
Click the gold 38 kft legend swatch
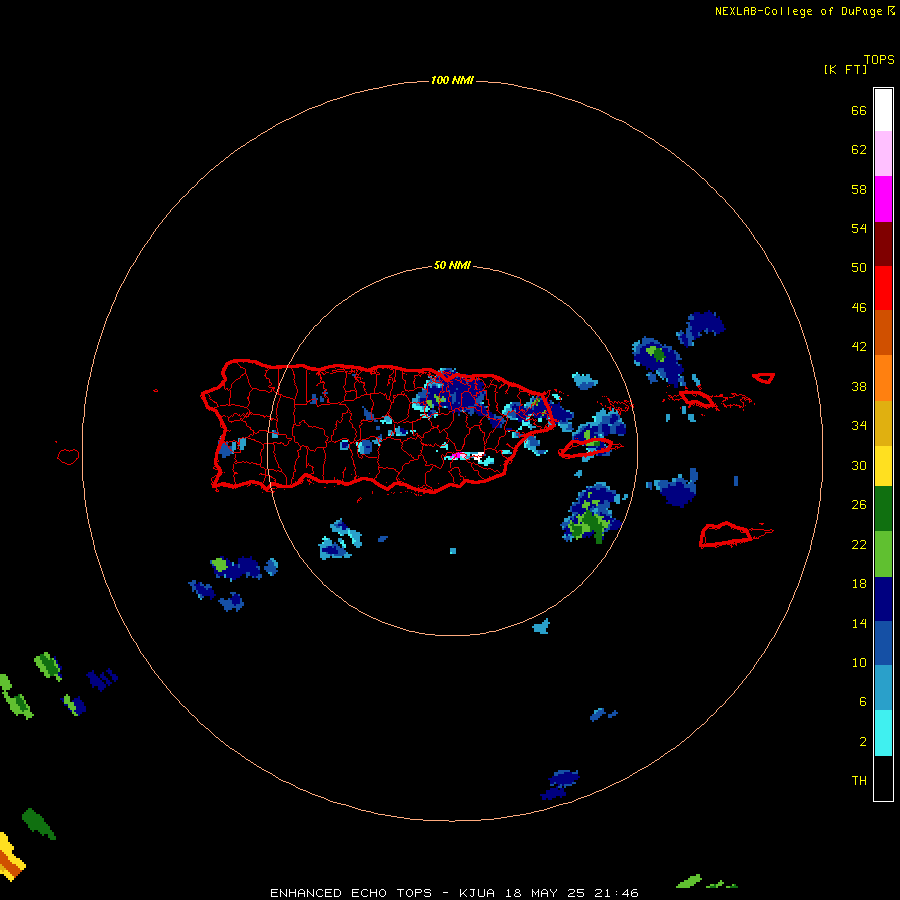click(x=883, y=422)
